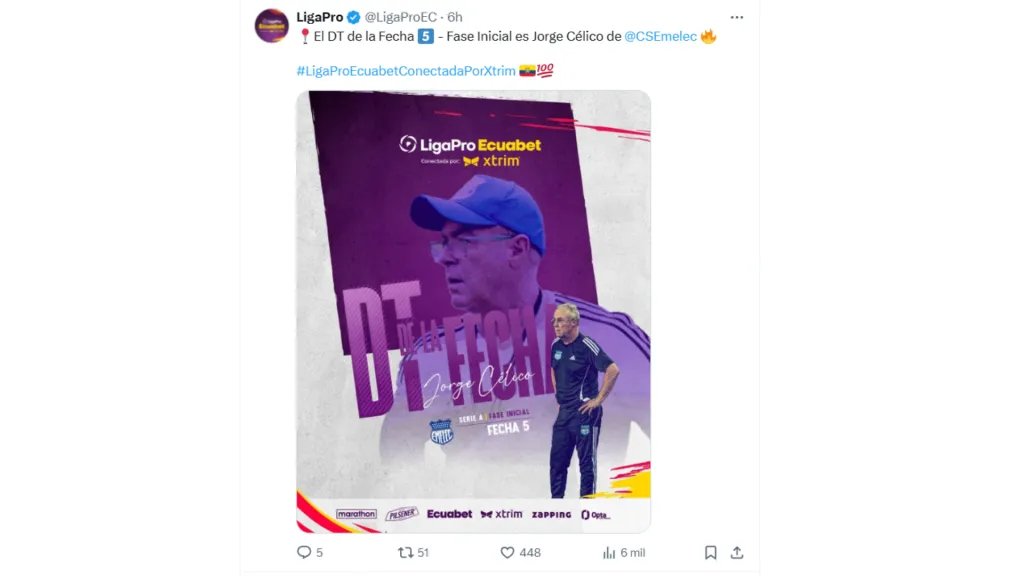Open the LigaPro display name
Viewport: 1024px width, 576px height.
click(x=319, y=17)
